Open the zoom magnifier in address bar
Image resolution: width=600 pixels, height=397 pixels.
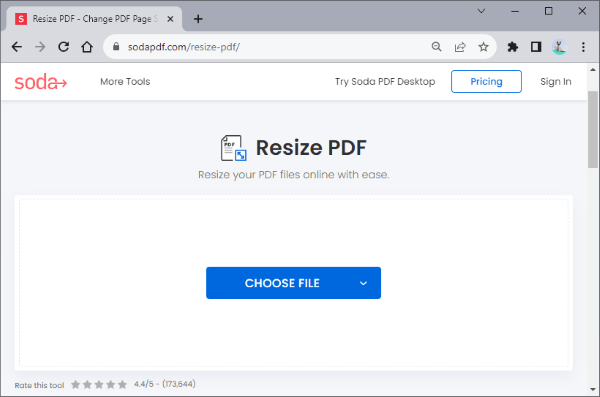click(437, 47)
